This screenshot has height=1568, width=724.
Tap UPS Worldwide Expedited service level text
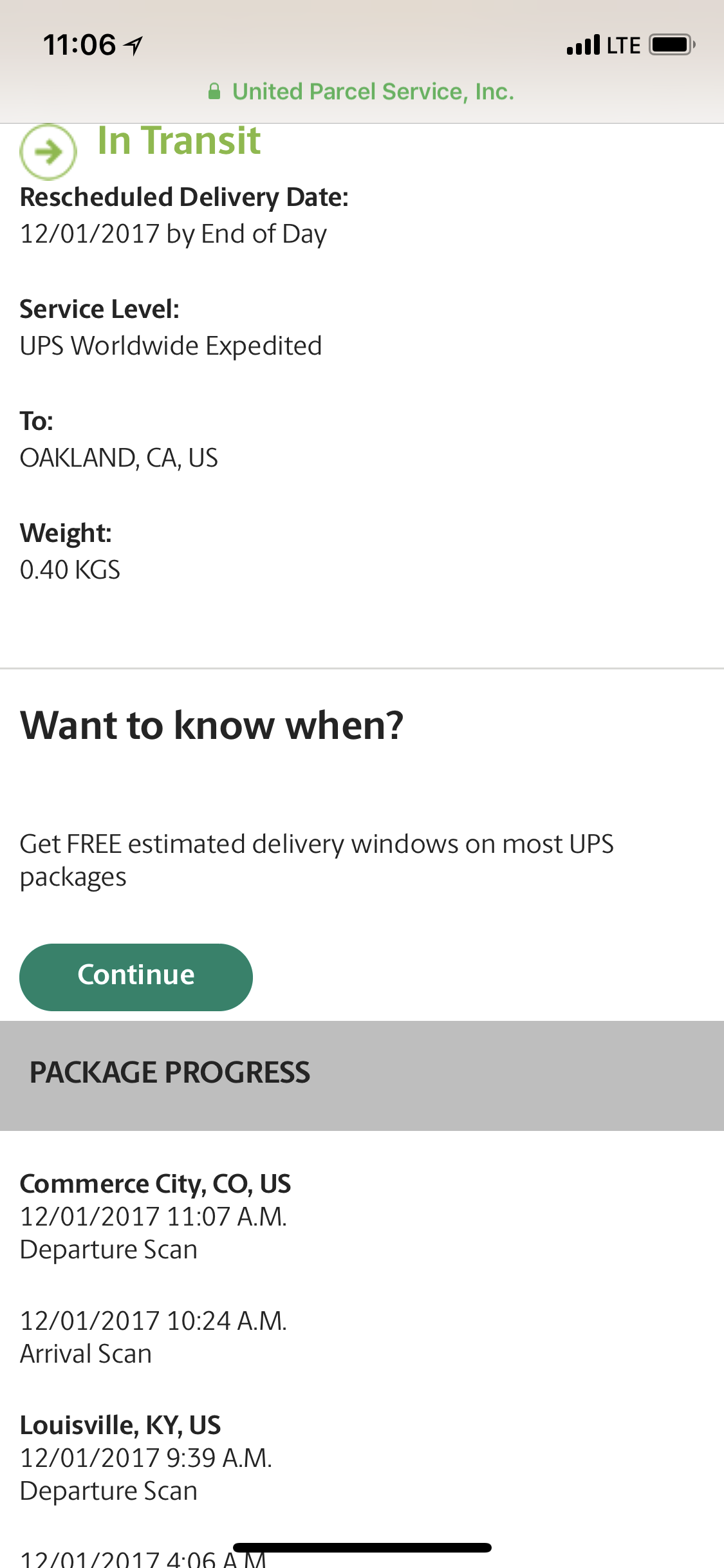click(x=171, y=346)
